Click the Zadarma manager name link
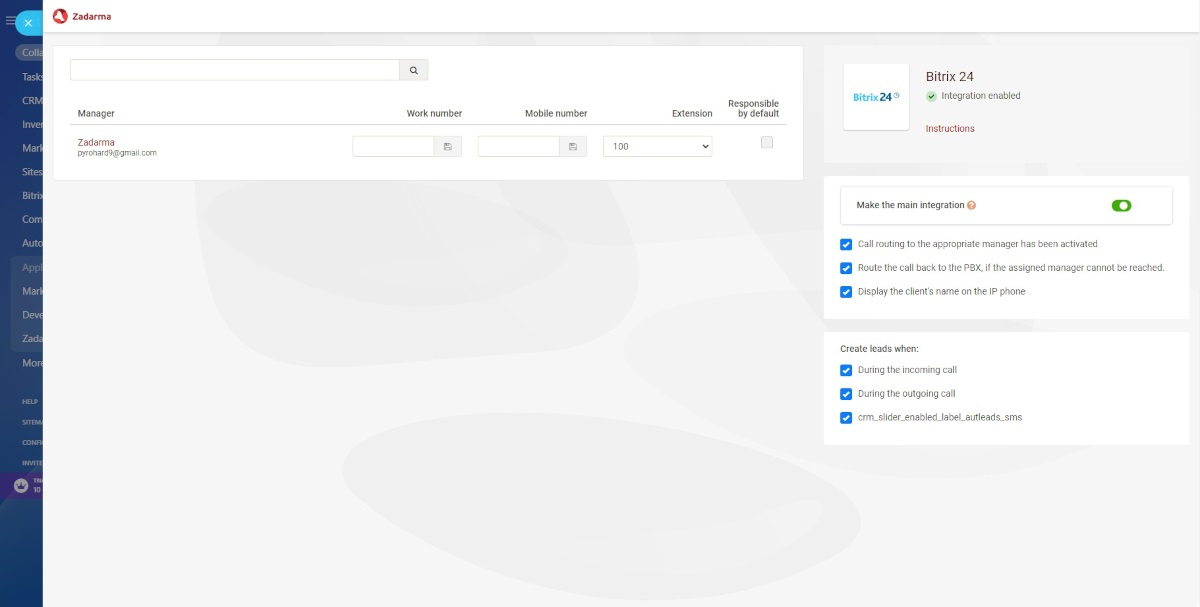The image size is (1200, 607). coord(96,142)
